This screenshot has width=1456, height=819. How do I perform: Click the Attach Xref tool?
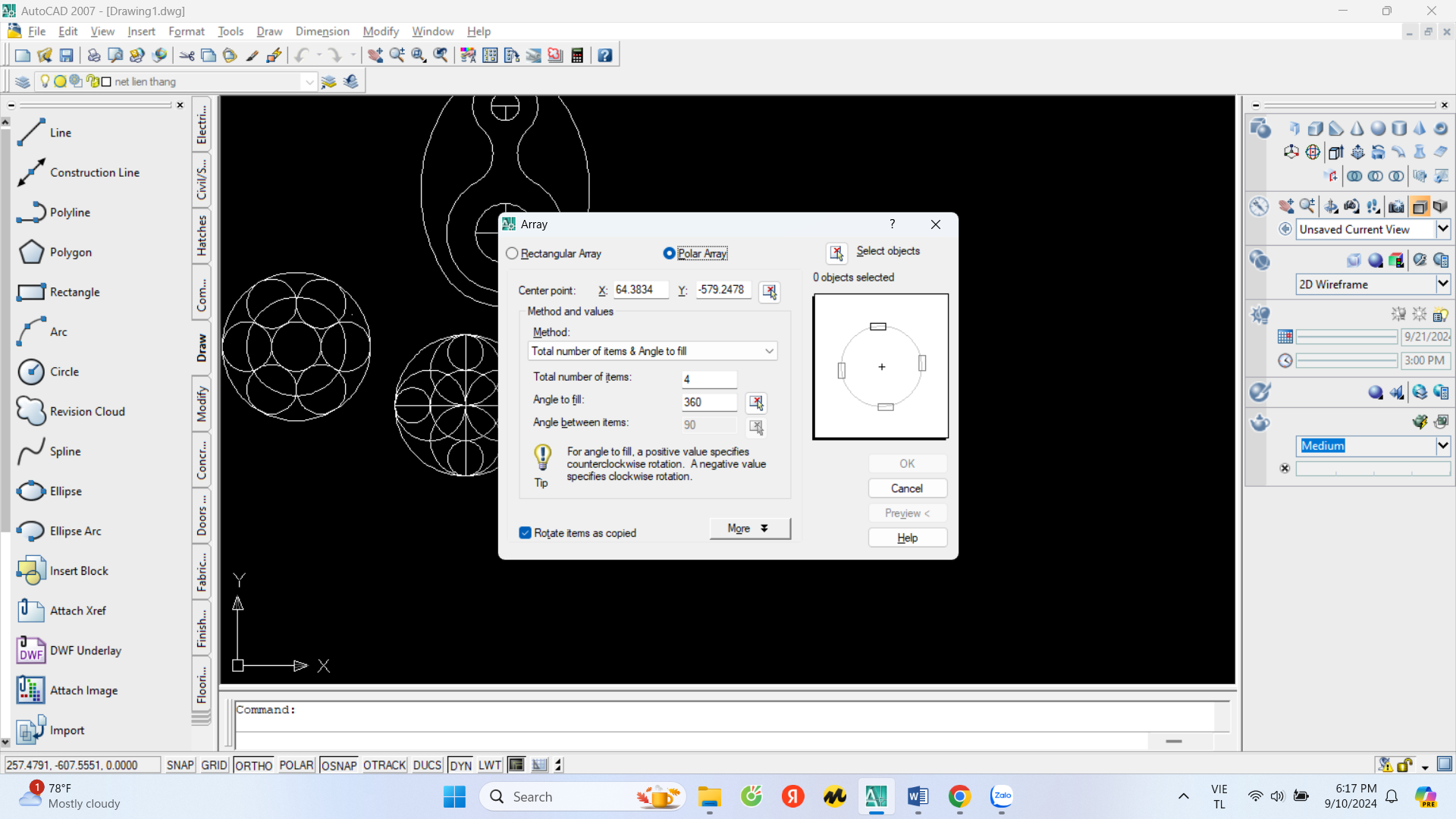pos(61,610)
